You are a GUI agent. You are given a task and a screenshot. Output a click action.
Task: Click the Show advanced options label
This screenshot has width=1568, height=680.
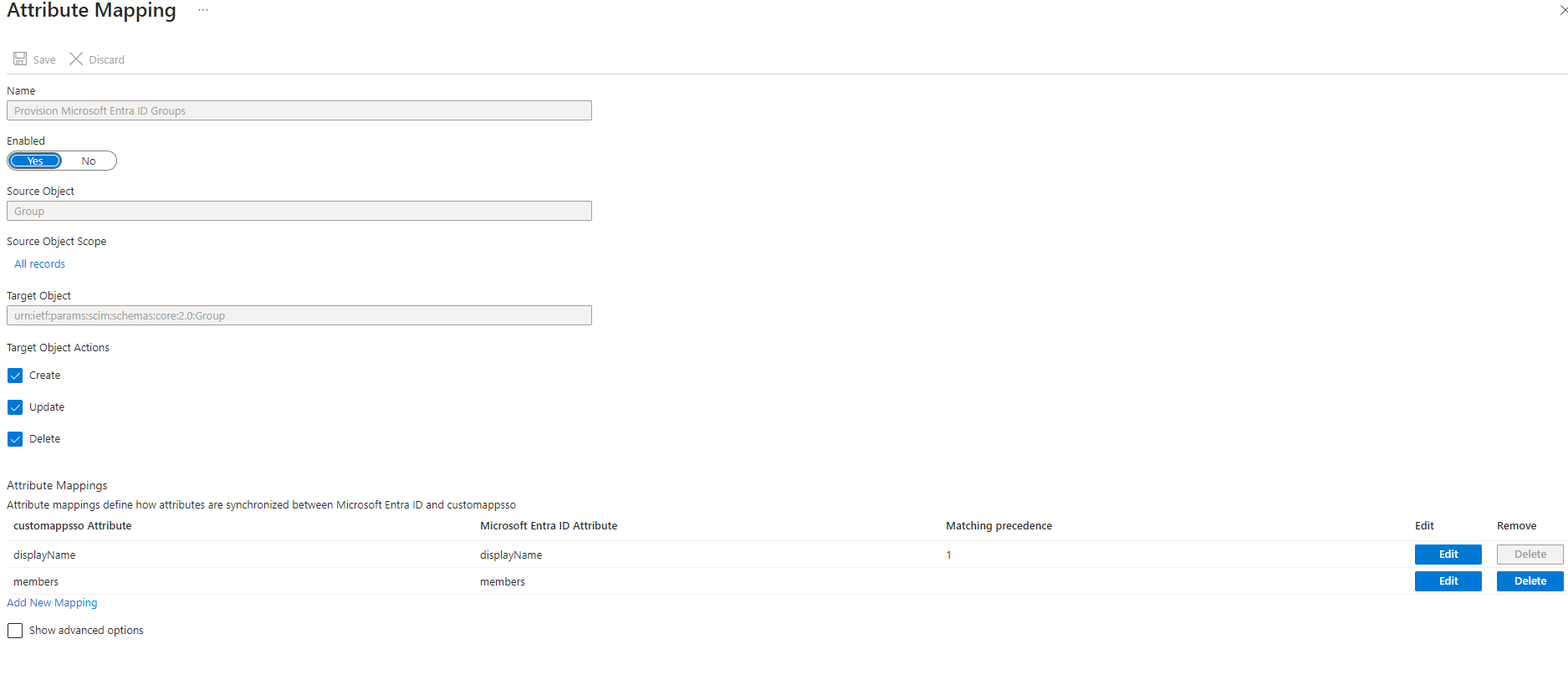[x=86, y=631]
